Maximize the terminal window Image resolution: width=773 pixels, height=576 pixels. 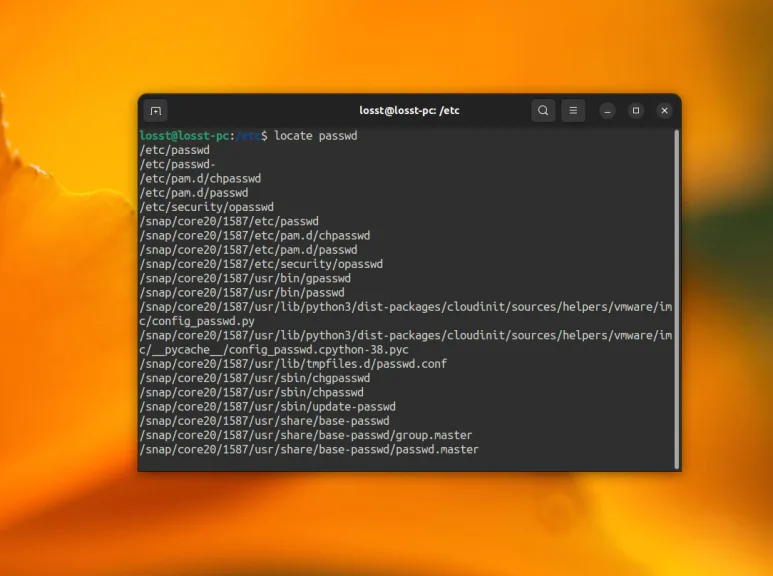[636, 110]
